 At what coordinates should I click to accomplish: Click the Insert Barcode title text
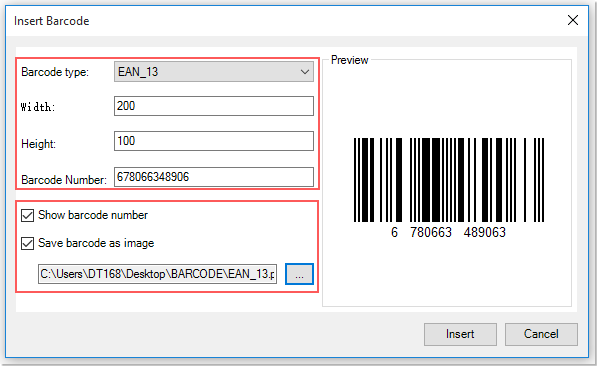coord(51,21)
